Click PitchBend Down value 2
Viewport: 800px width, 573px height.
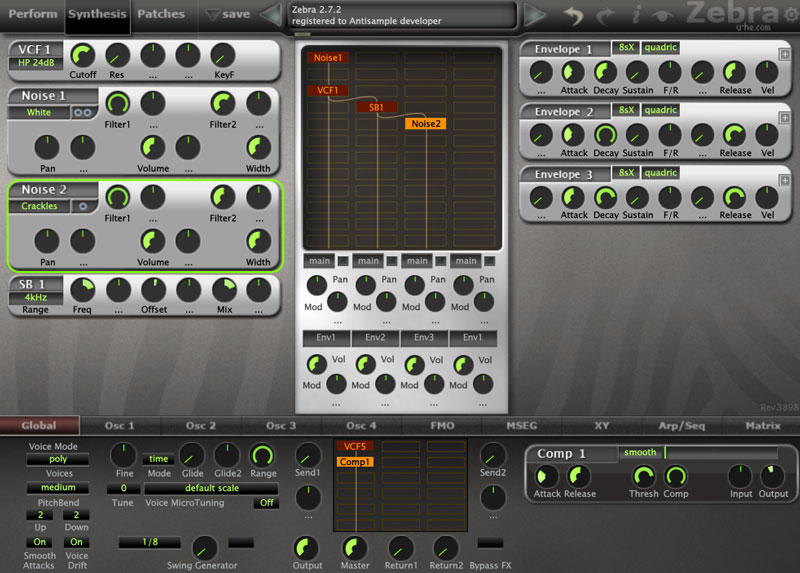click(x=77, y=515)
